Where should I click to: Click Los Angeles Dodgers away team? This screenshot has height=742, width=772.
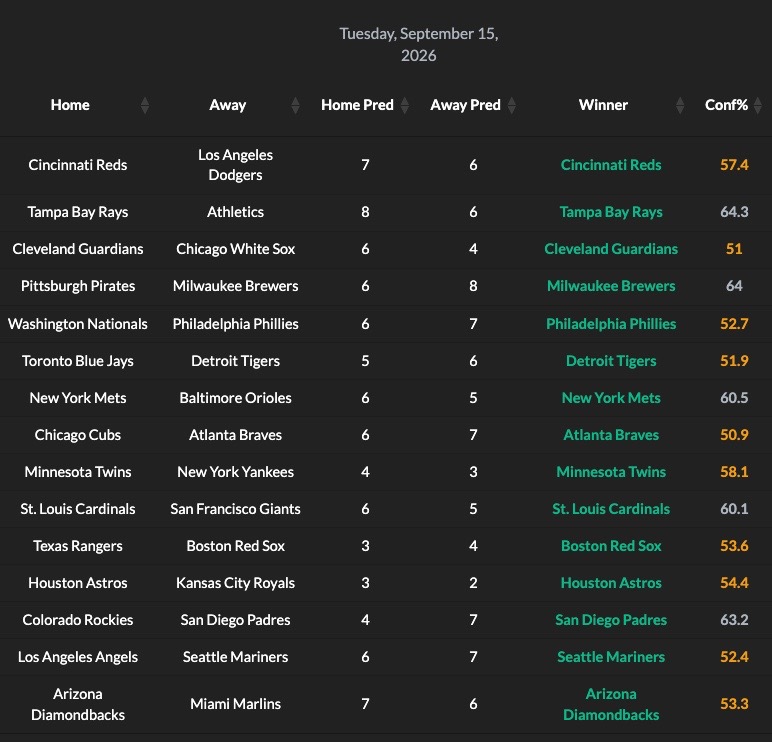pyautogui.click(x=235, y=165)
